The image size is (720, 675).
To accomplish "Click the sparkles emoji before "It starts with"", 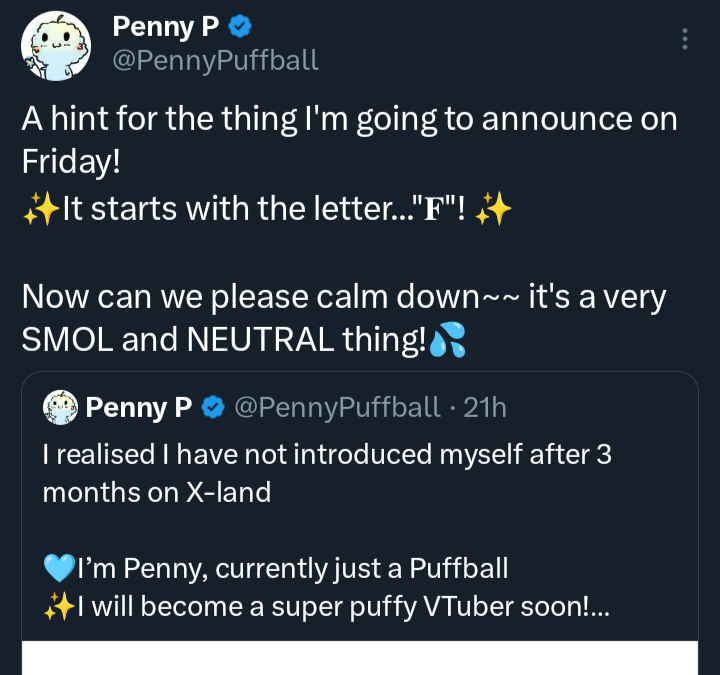I will click(41, 211).
